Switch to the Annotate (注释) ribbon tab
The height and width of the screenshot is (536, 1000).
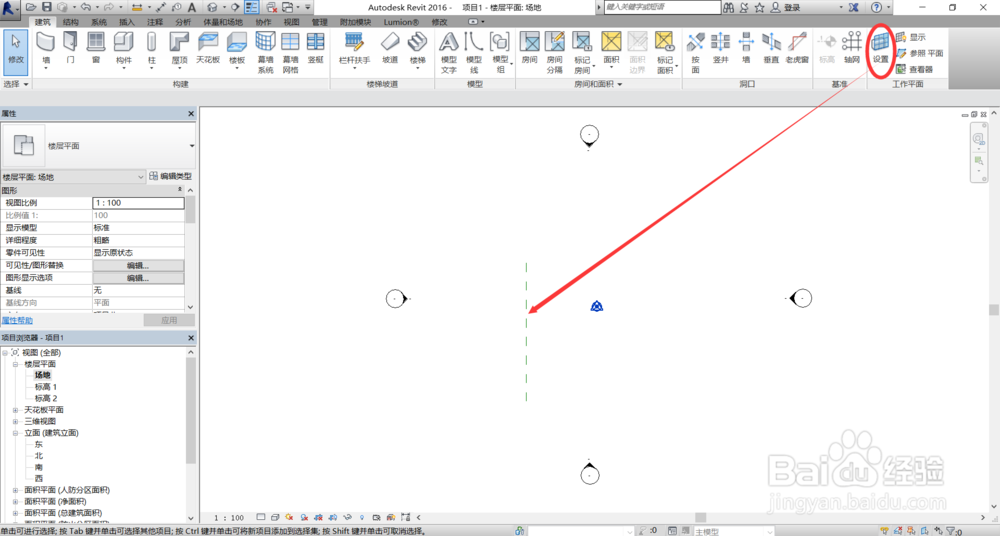coord(155,22)
